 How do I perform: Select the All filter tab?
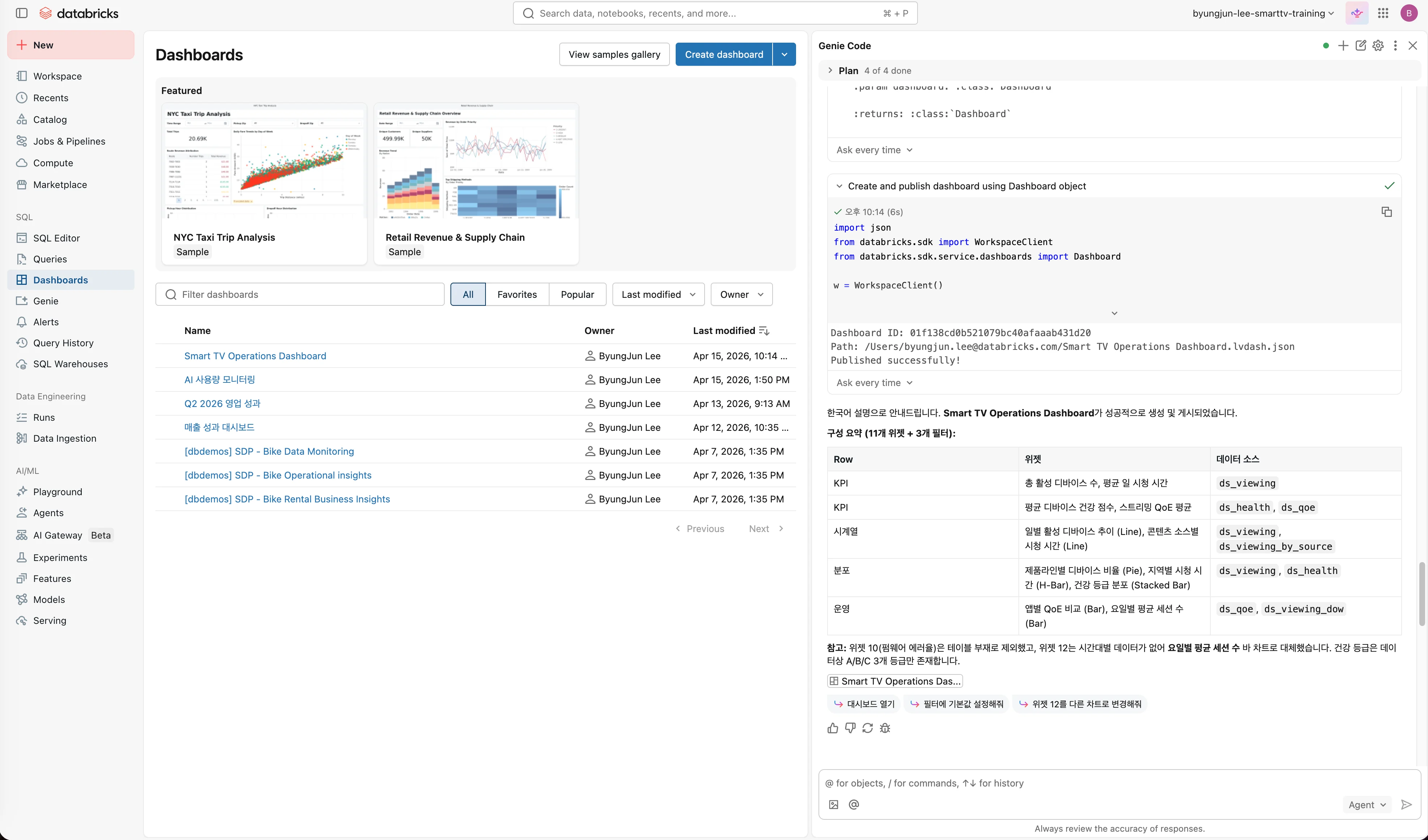[468, 295]
